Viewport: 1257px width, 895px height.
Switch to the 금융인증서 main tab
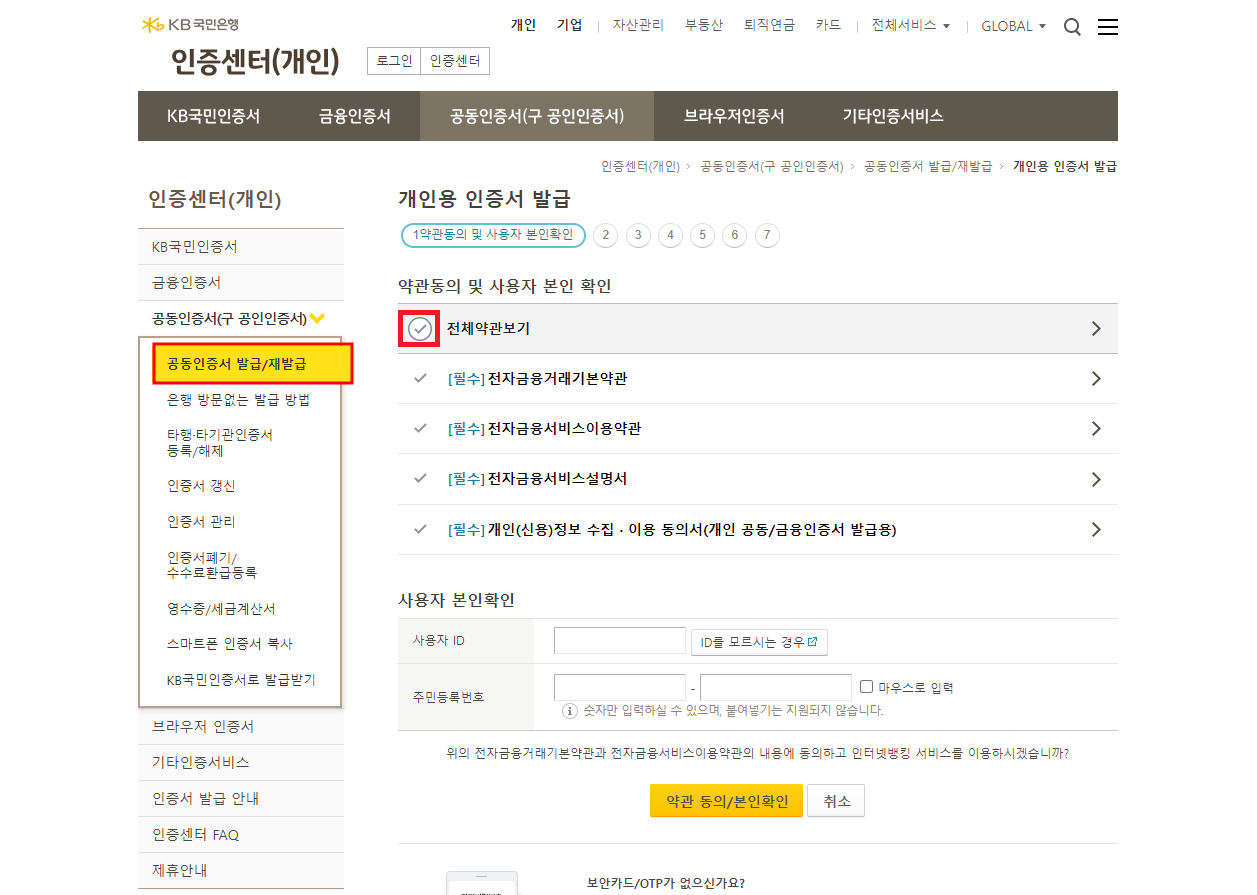coord(355,116)
